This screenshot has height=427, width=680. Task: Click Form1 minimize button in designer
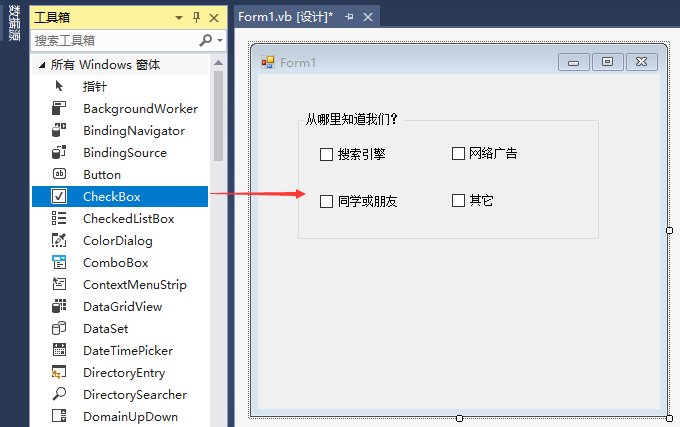[573, 62]
